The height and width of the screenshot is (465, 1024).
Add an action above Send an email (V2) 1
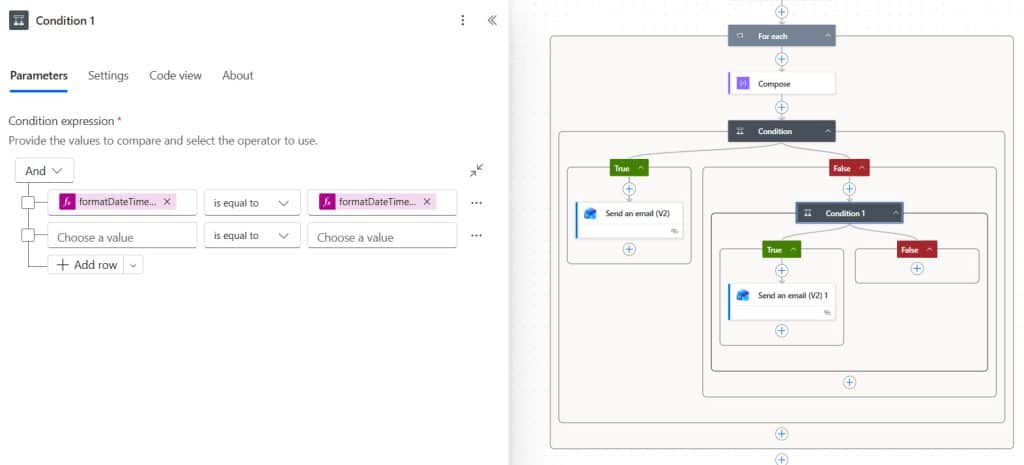(x=781, y=270)
